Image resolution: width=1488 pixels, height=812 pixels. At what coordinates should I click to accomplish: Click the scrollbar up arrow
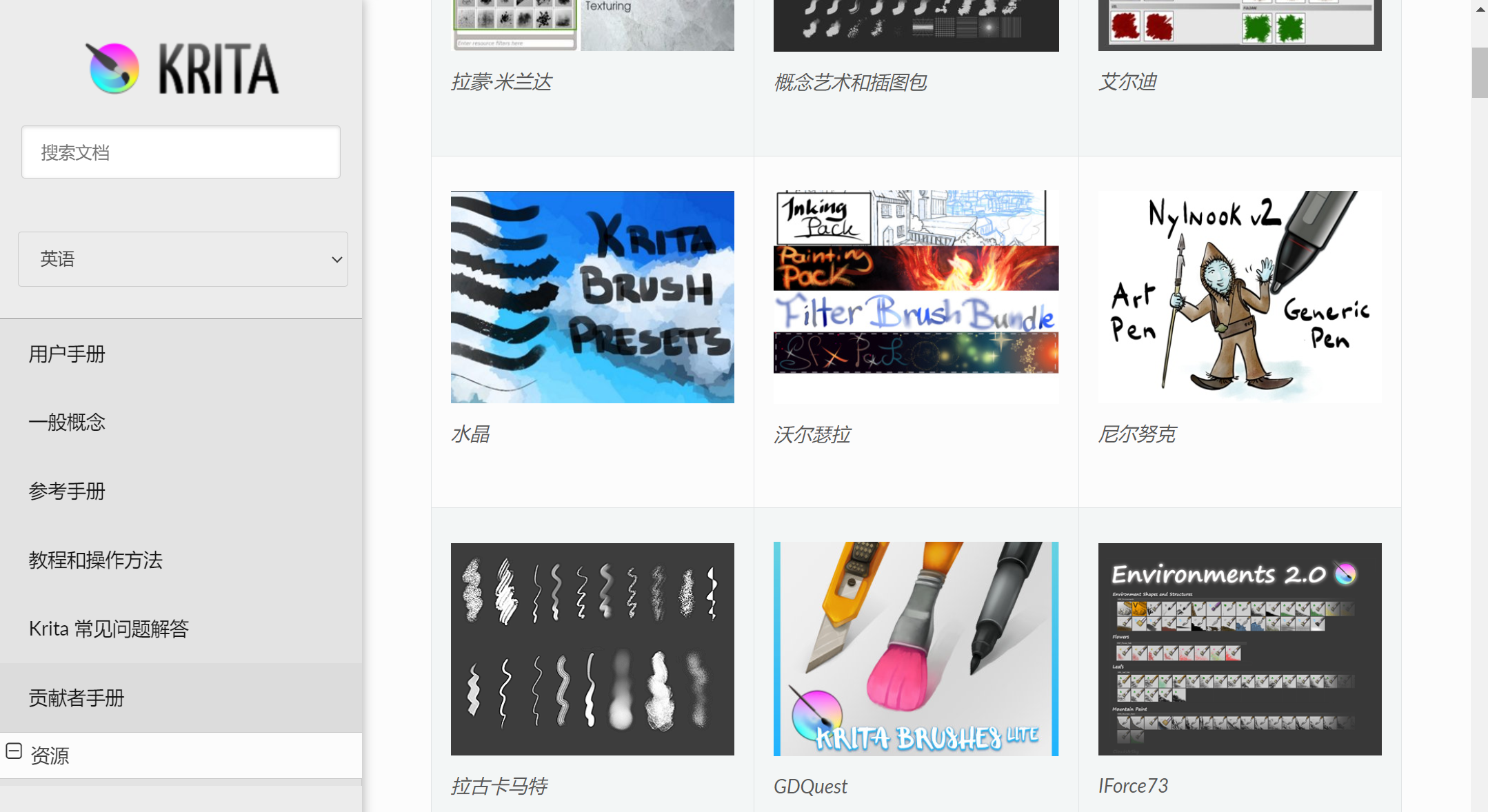(1480, 9)
